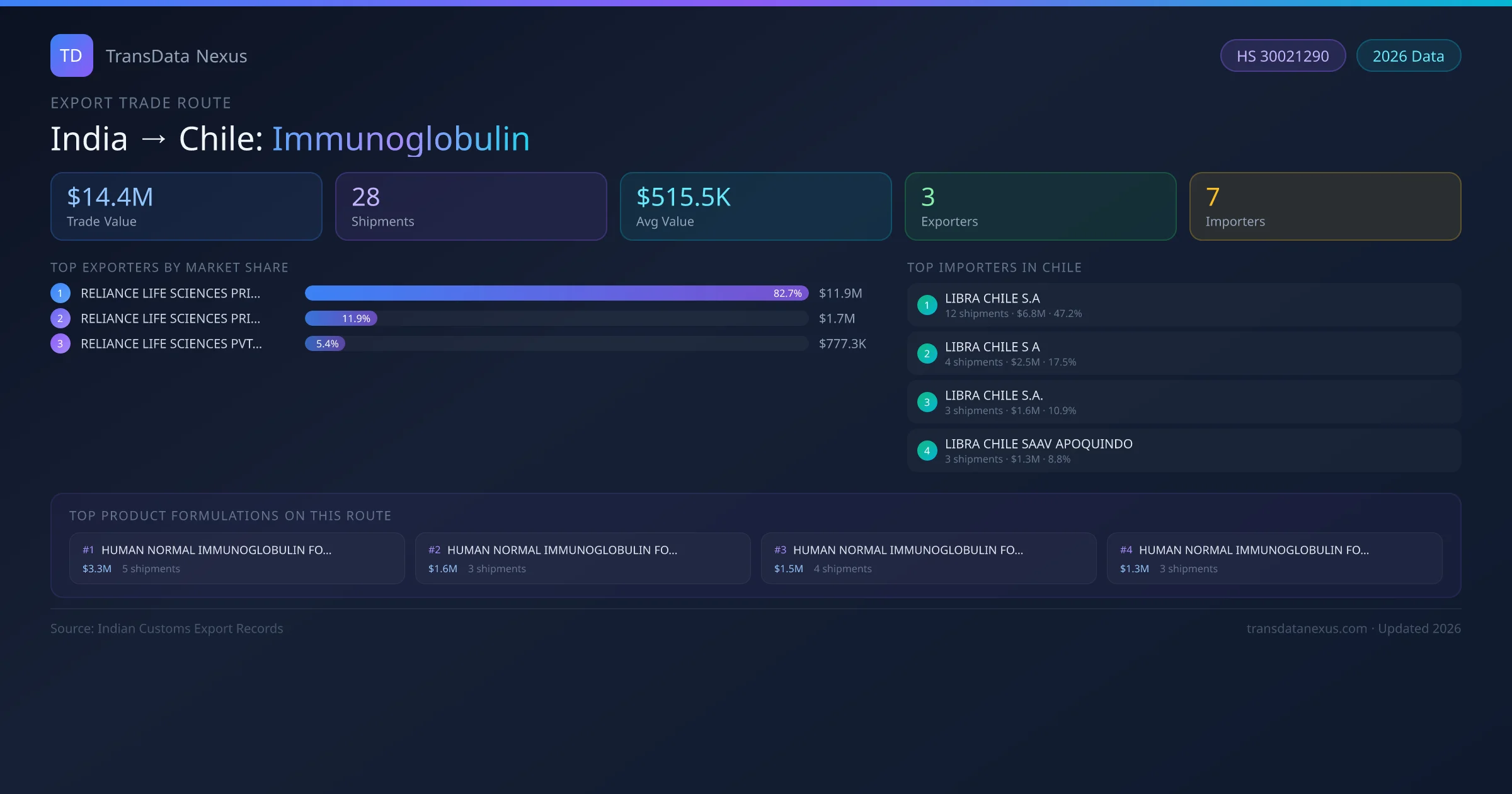Click badge 2 next to LIBRA CHILE S A
Screen dimensions: 1512x794
click(x=926, y=354)
